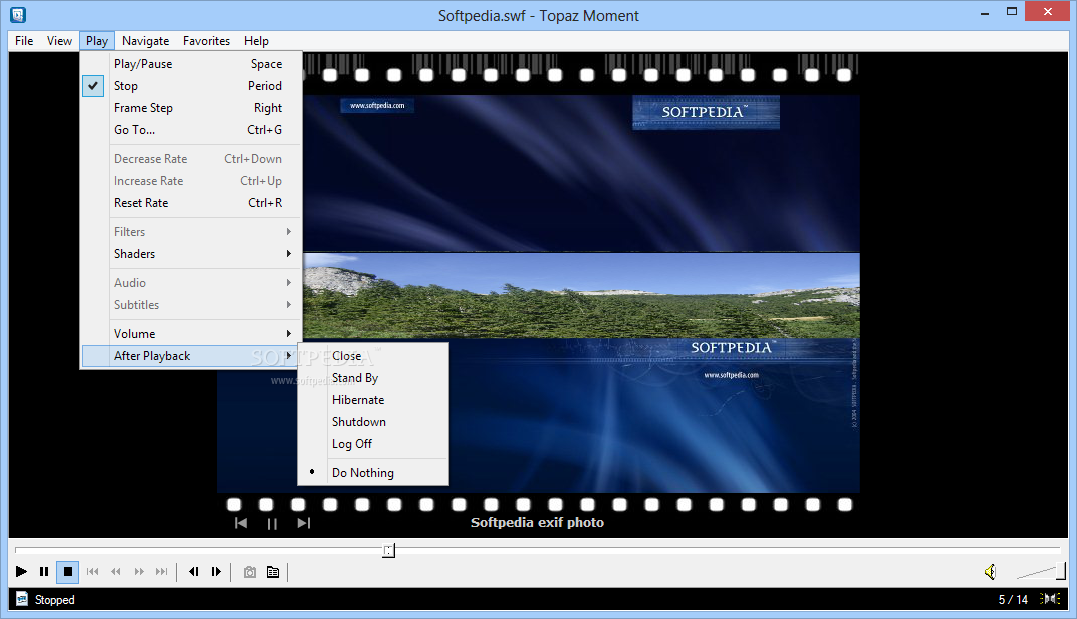Select Frame Step menu entry
Viewport: 1077px width, 619px height.
click(192, 108)
